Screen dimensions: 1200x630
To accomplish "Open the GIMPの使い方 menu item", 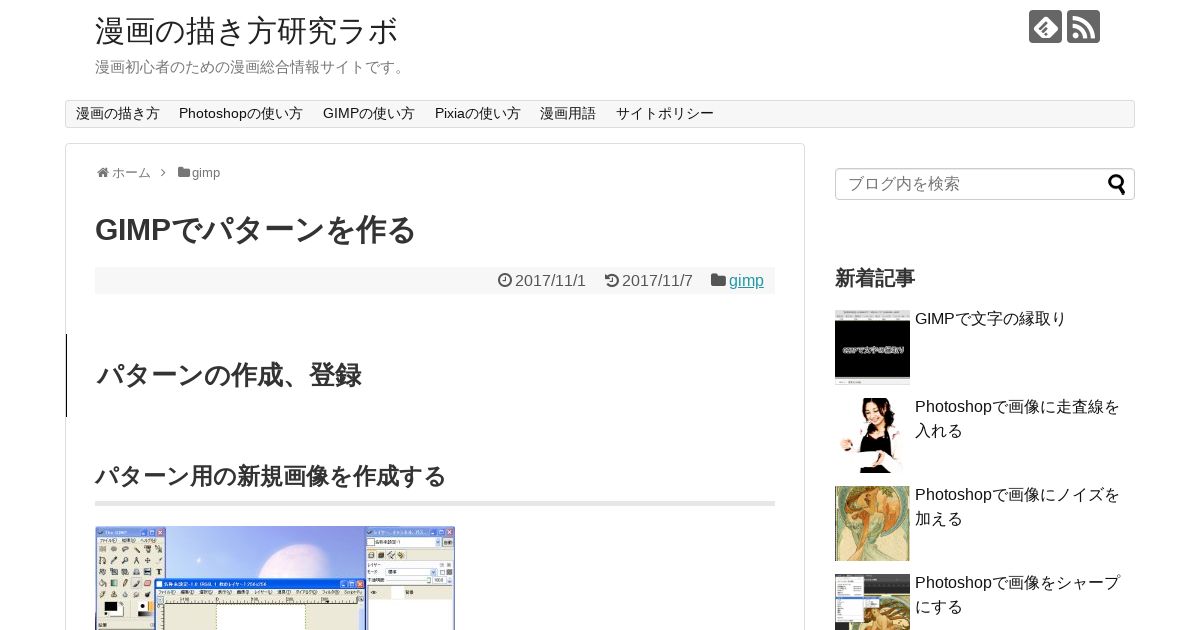I will point(369,114).
